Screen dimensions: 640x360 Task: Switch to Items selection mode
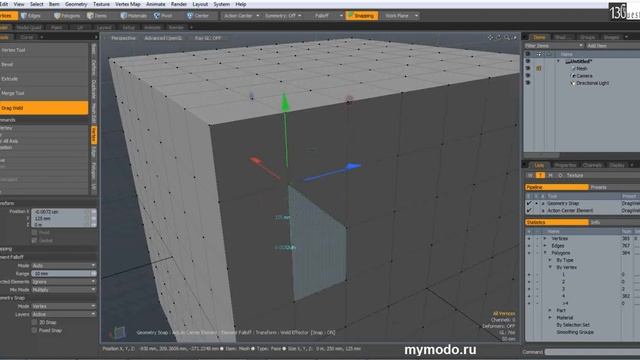pyautogui.click(x=97, y=16)
